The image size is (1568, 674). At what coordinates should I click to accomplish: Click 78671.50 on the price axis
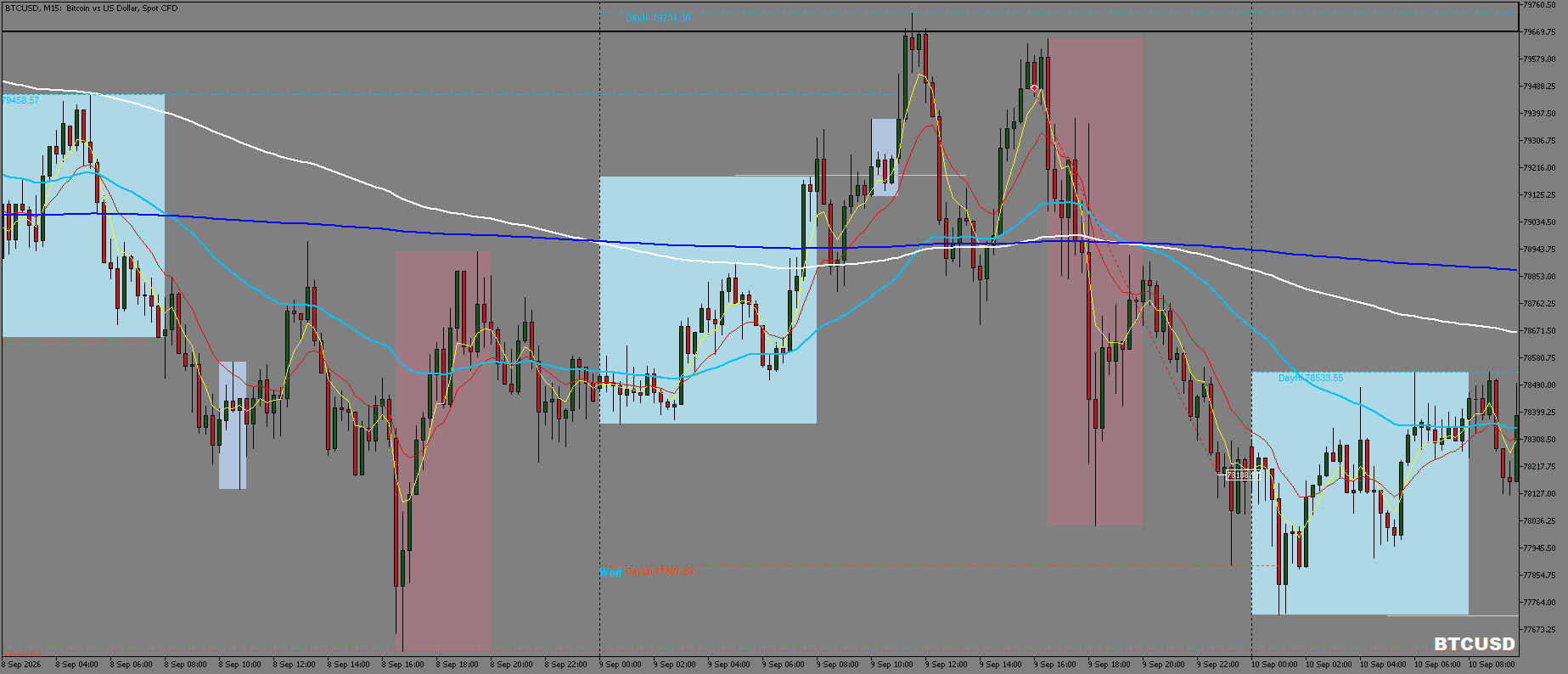1540,331
